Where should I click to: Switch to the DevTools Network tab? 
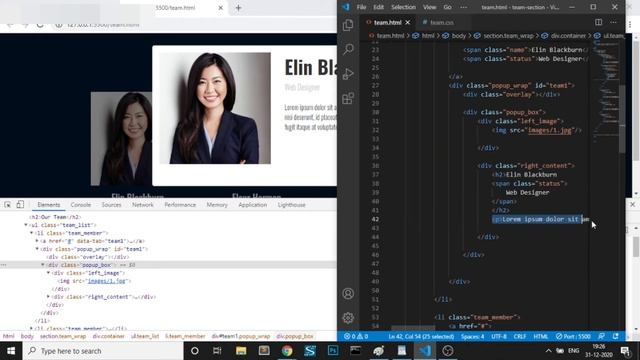(x=143, y=204)
